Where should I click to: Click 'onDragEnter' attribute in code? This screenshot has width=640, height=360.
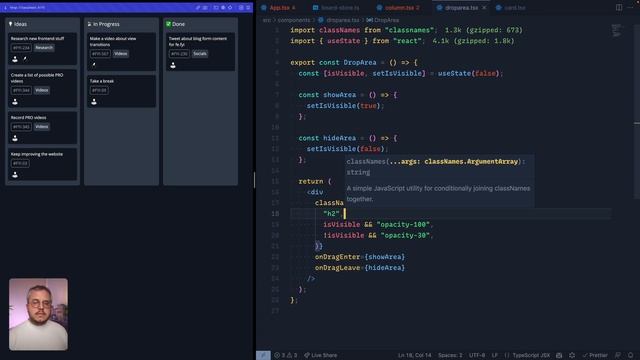click(337, 257)
